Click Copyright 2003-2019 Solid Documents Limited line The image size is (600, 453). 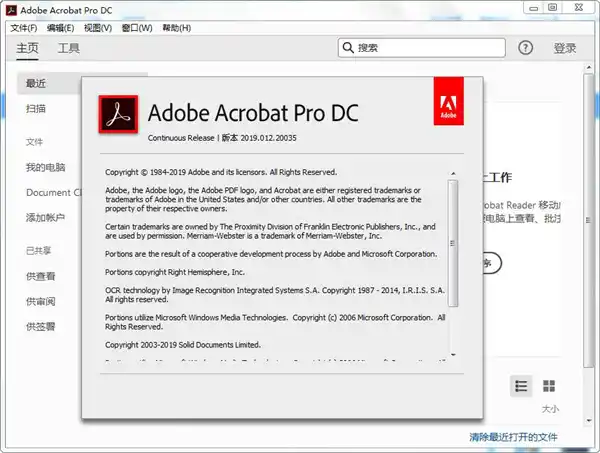click(x=183, y=345)
